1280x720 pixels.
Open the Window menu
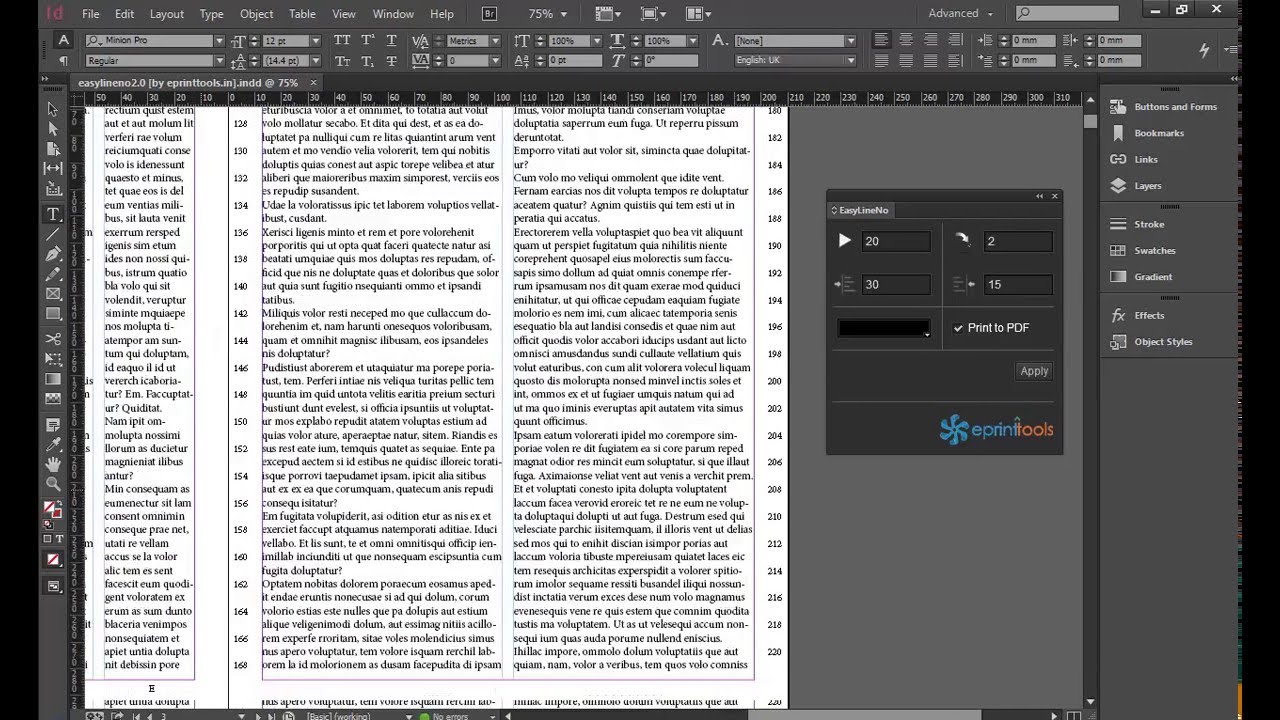[393, 14]
